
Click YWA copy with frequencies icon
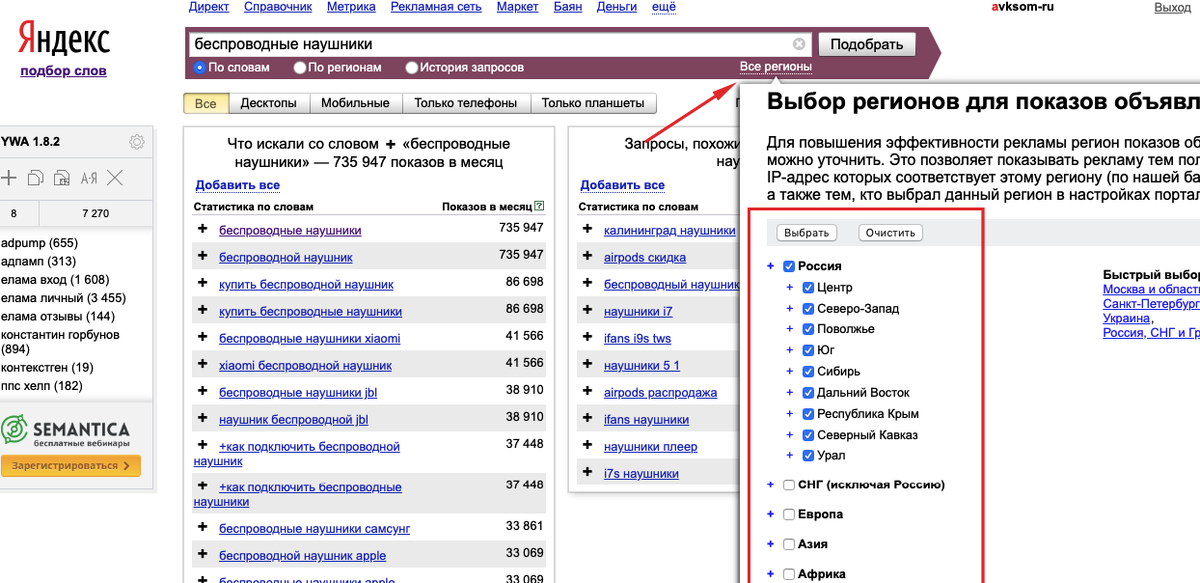[x=62, y=178]
